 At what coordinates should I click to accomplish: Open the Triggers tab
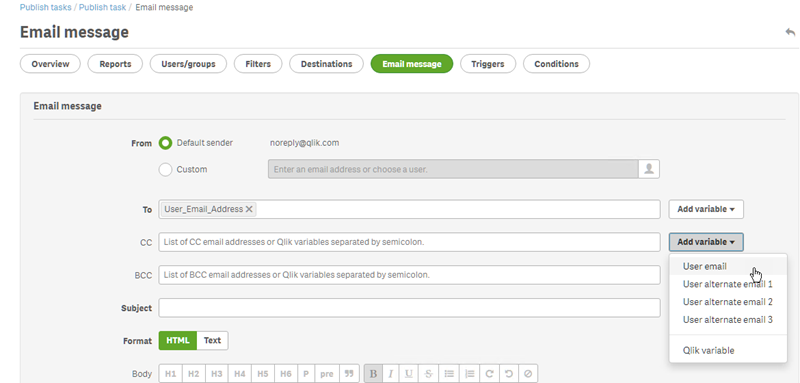(x=488, y=64)
